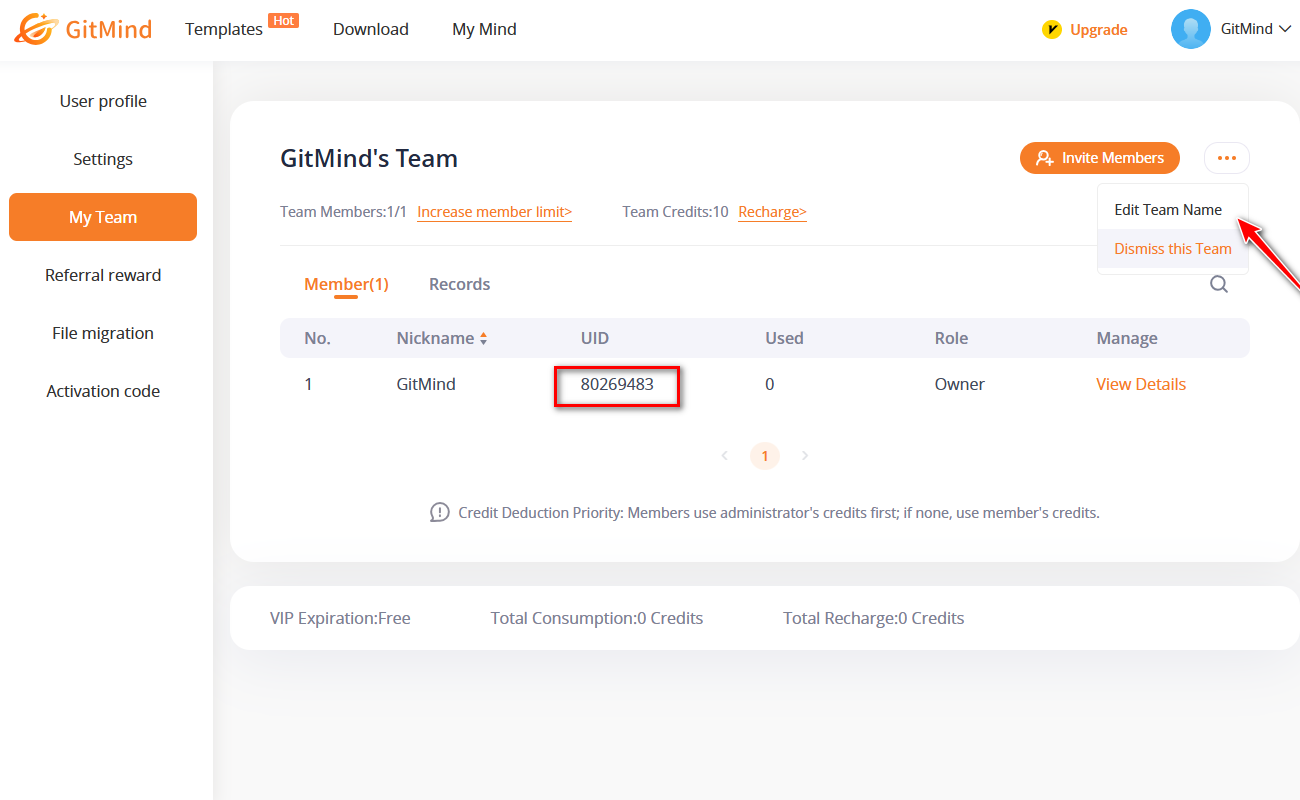This screenshot has height=800, width=1300.
Task: Go to previous page arrow
Action: pos(725,456)
